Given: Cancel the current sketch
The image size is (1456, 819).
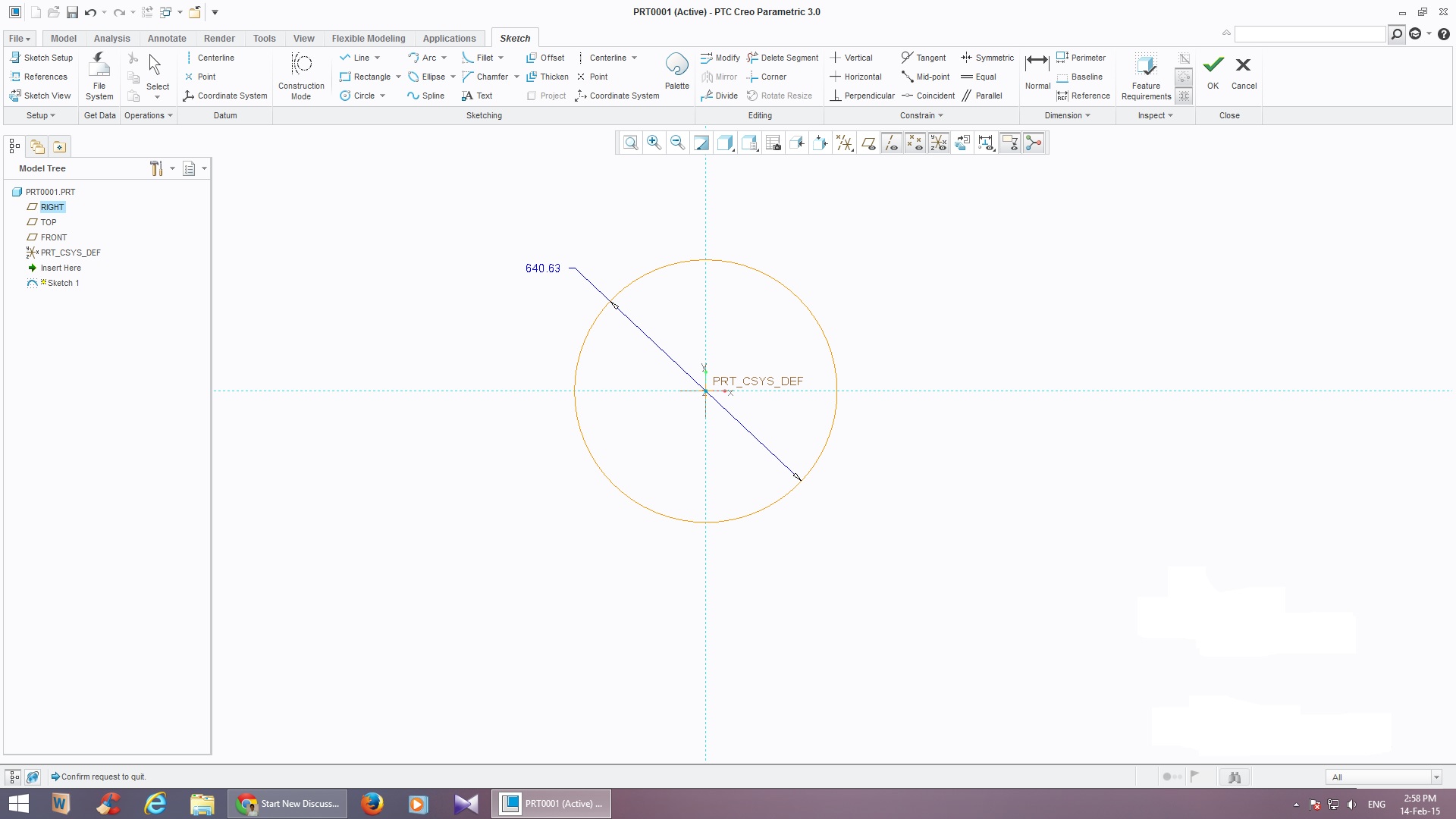Looking at the screenshot, I should coord(1244,72).
